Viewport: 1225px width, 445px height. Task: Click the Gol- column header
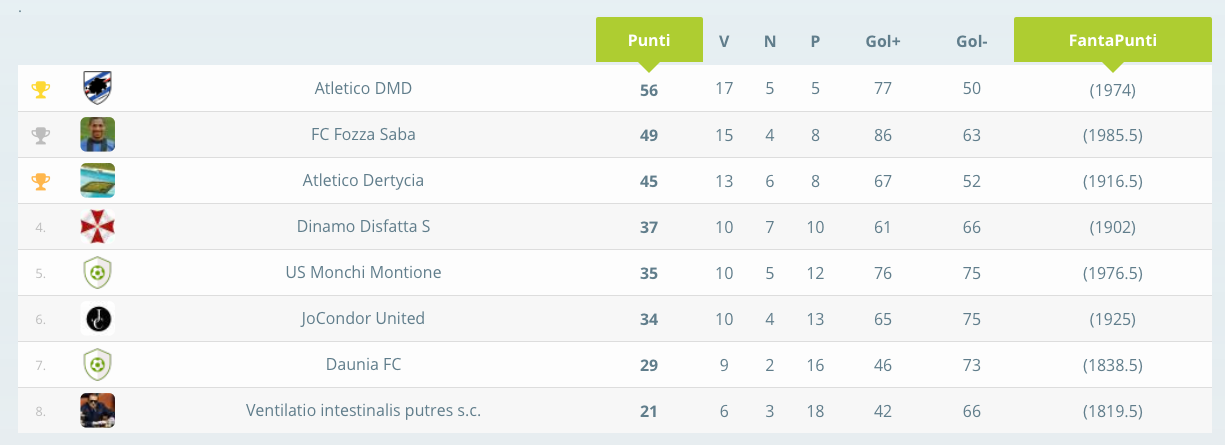(971, 42)
